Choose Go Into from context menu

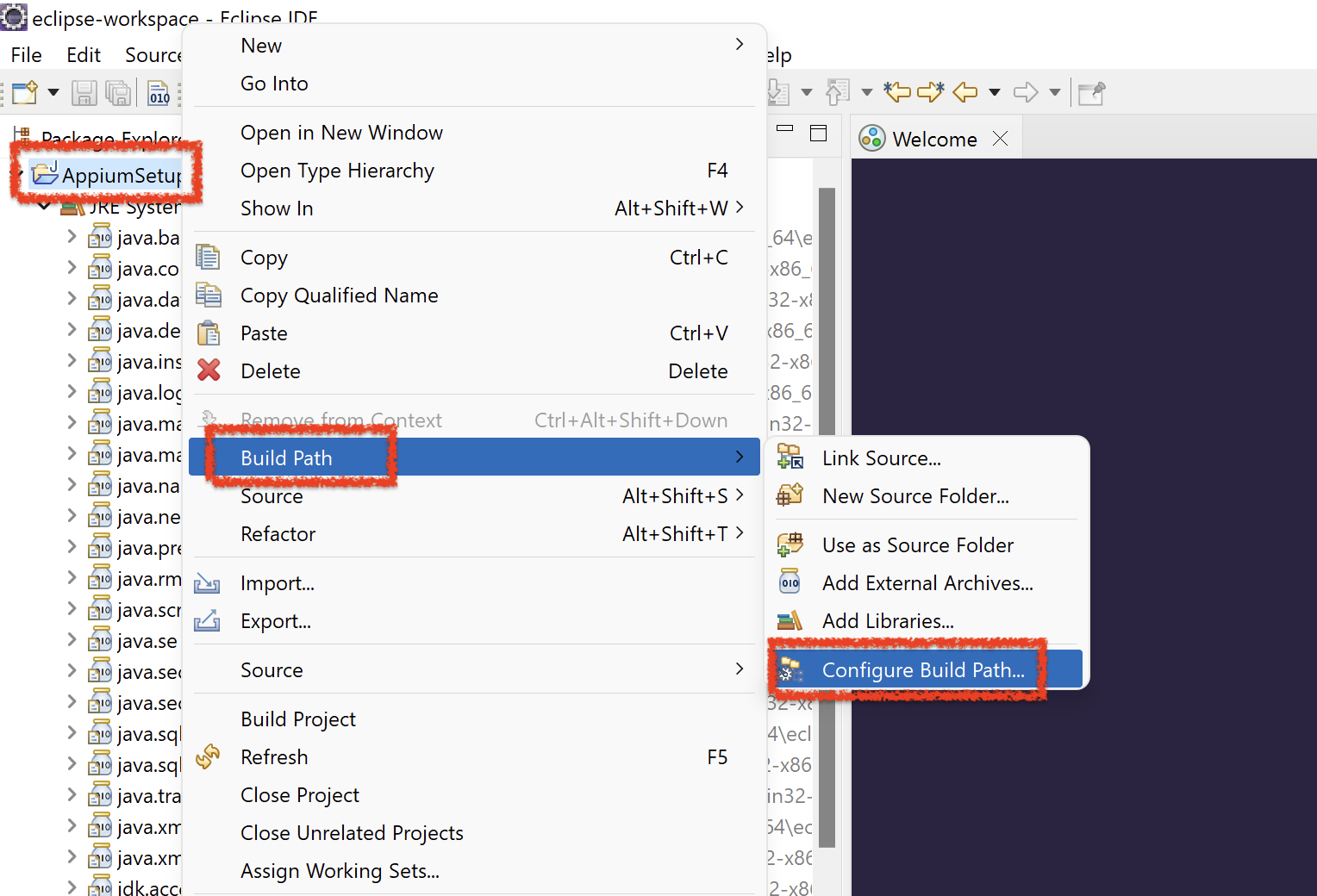(474, 84)
